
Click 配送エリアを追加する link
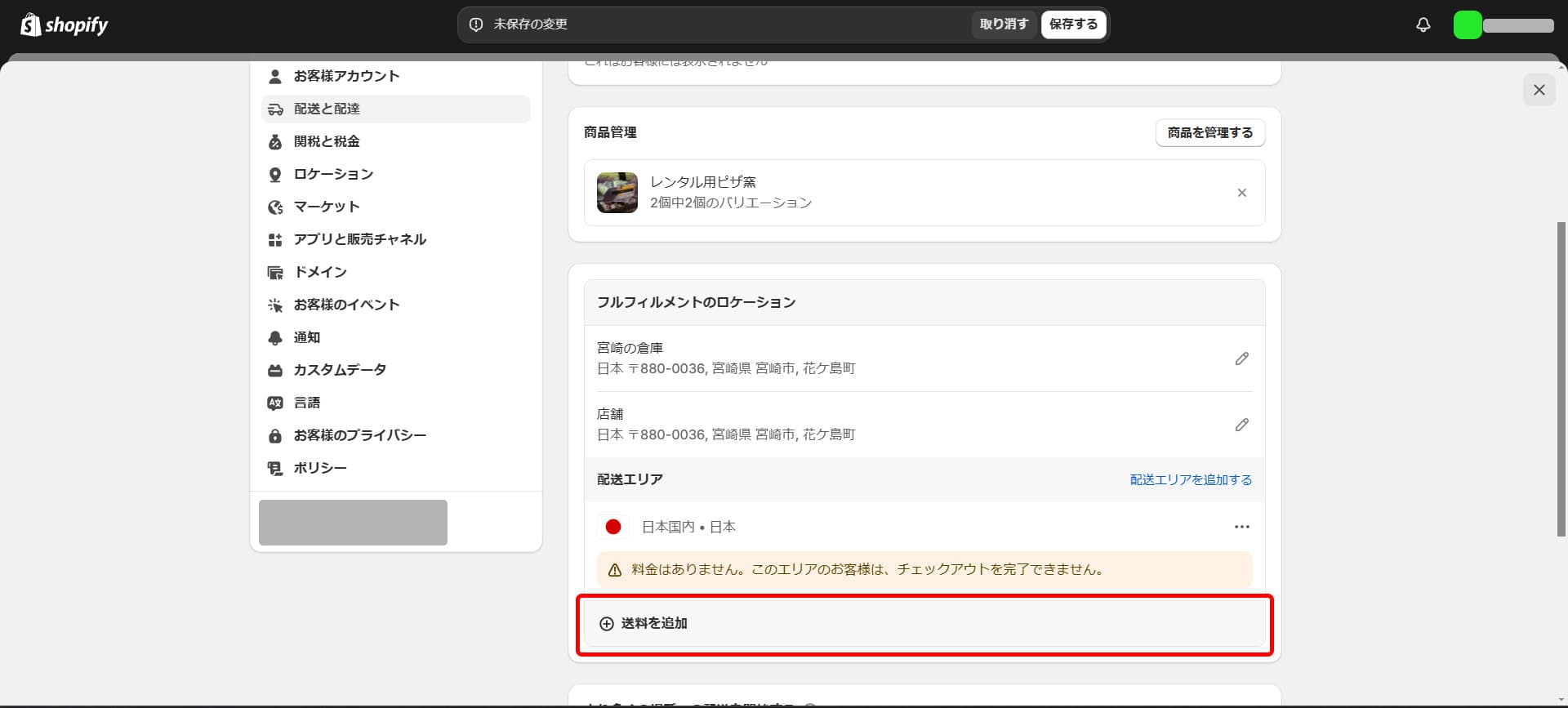tap(1191, 480)
